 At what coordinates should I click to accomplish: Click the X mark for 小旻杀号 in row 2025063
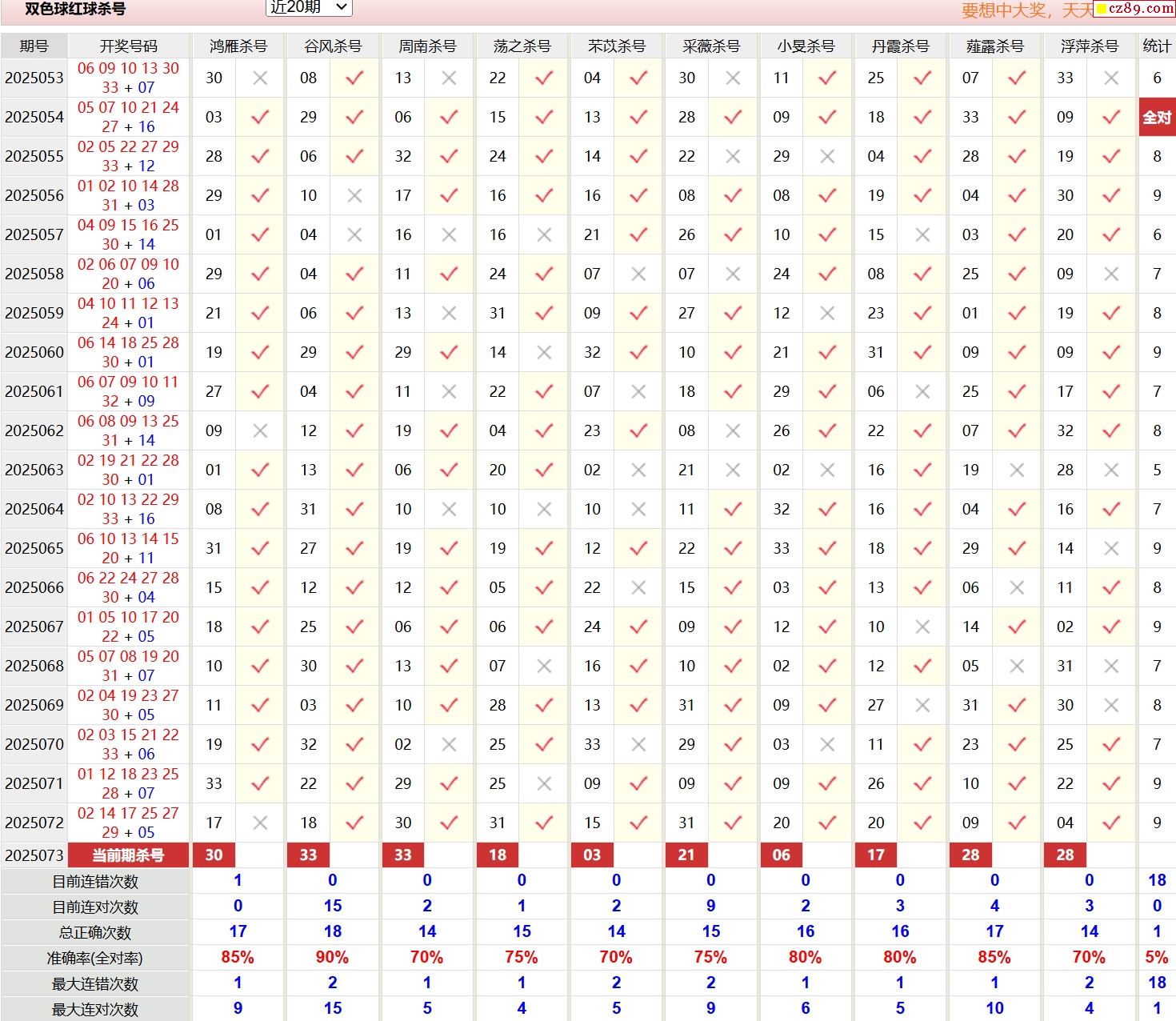click(827, 470)
